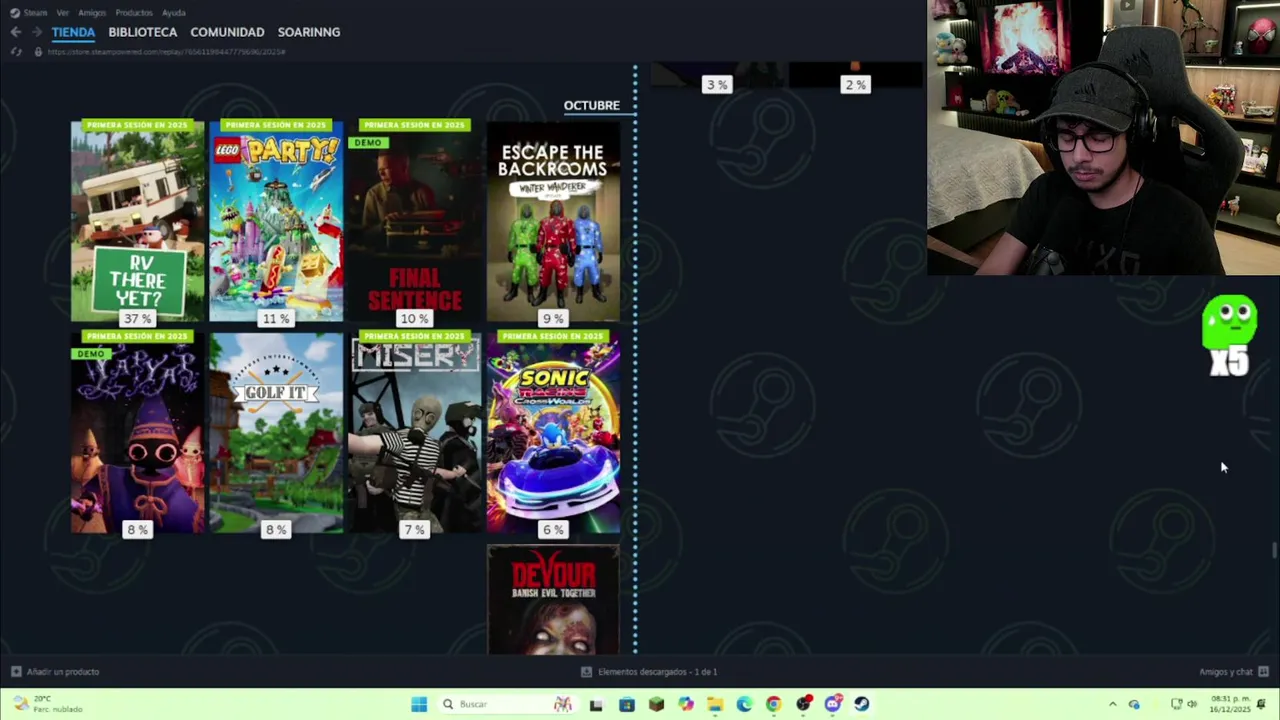Go back with the left arrow
Image resolution: width=1280 pixels, height=720 pixels.
point(15,32)
